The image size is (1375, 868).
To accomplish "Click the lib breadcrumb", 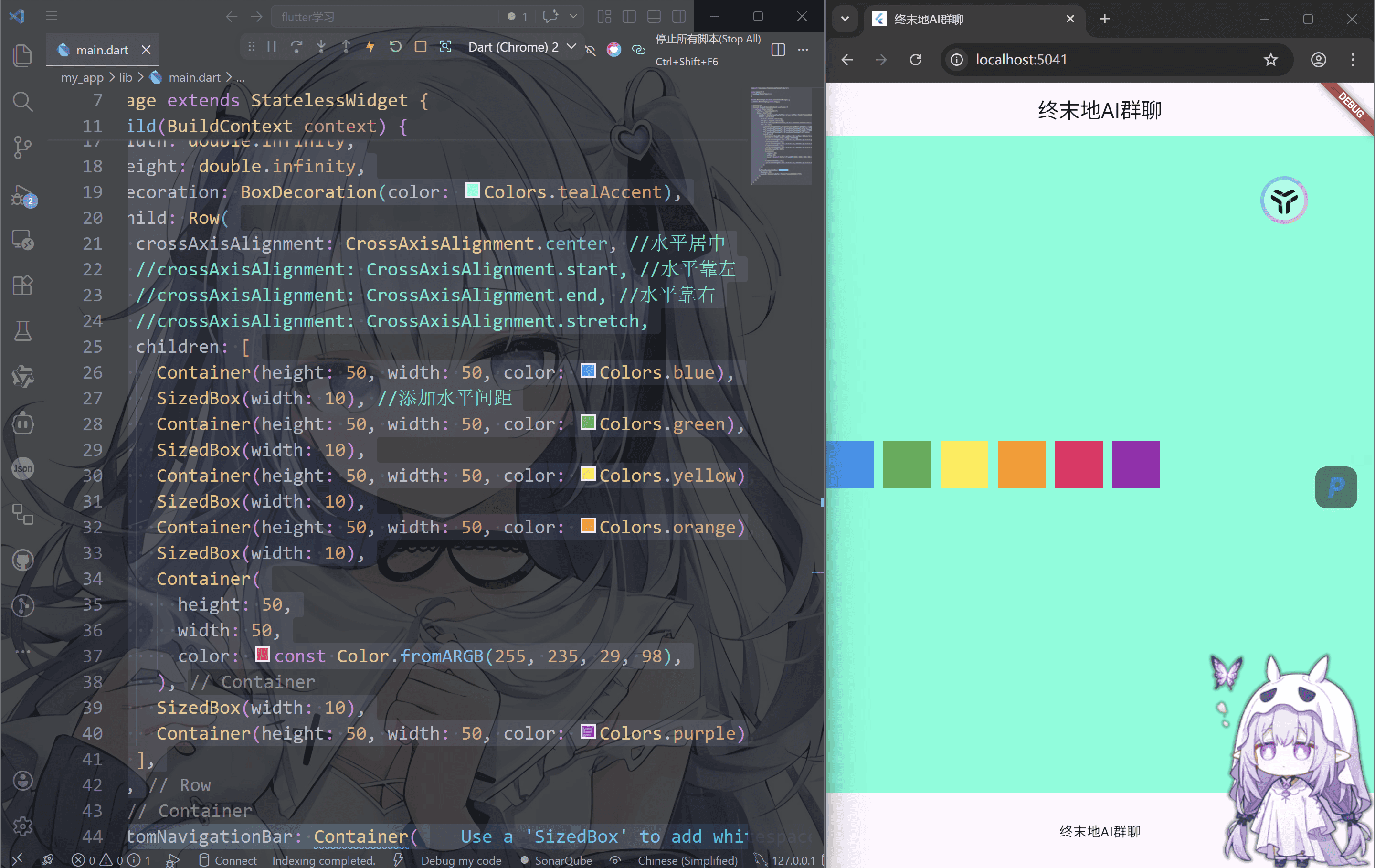I will tap(126, 77).
